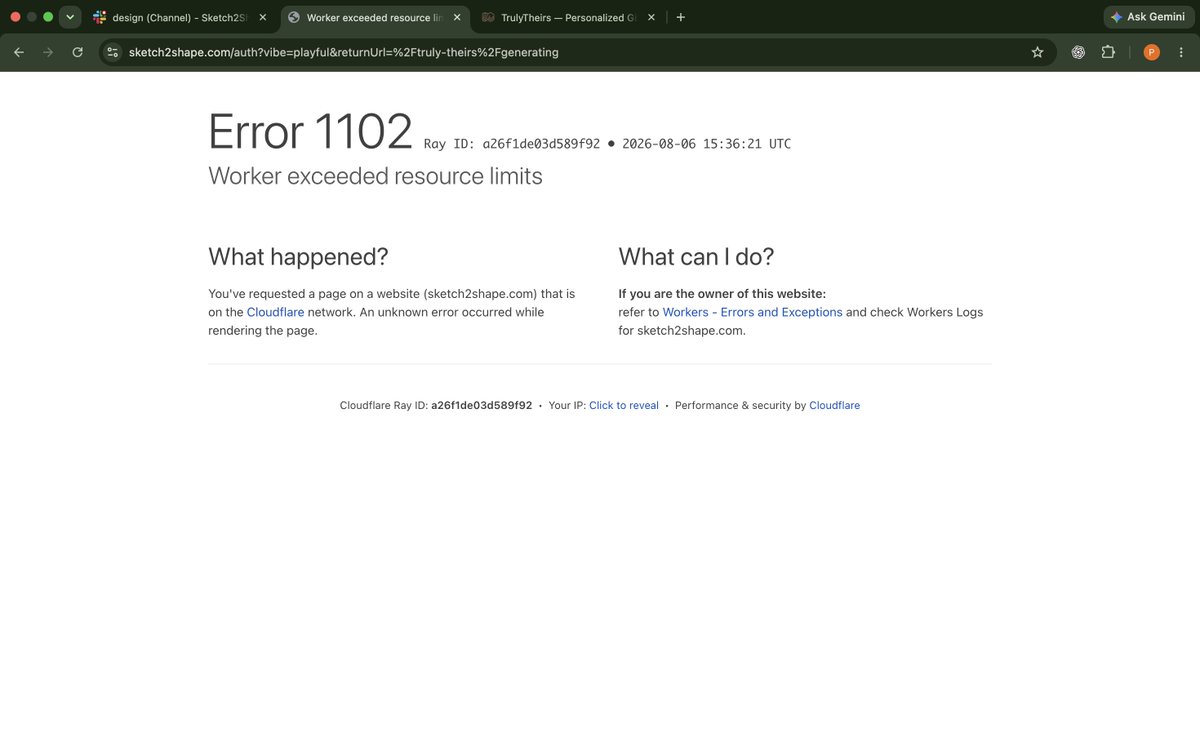1200x751 pixels.
Task: Bookmark this page with the star icon
Action: tap(1037, 52)
